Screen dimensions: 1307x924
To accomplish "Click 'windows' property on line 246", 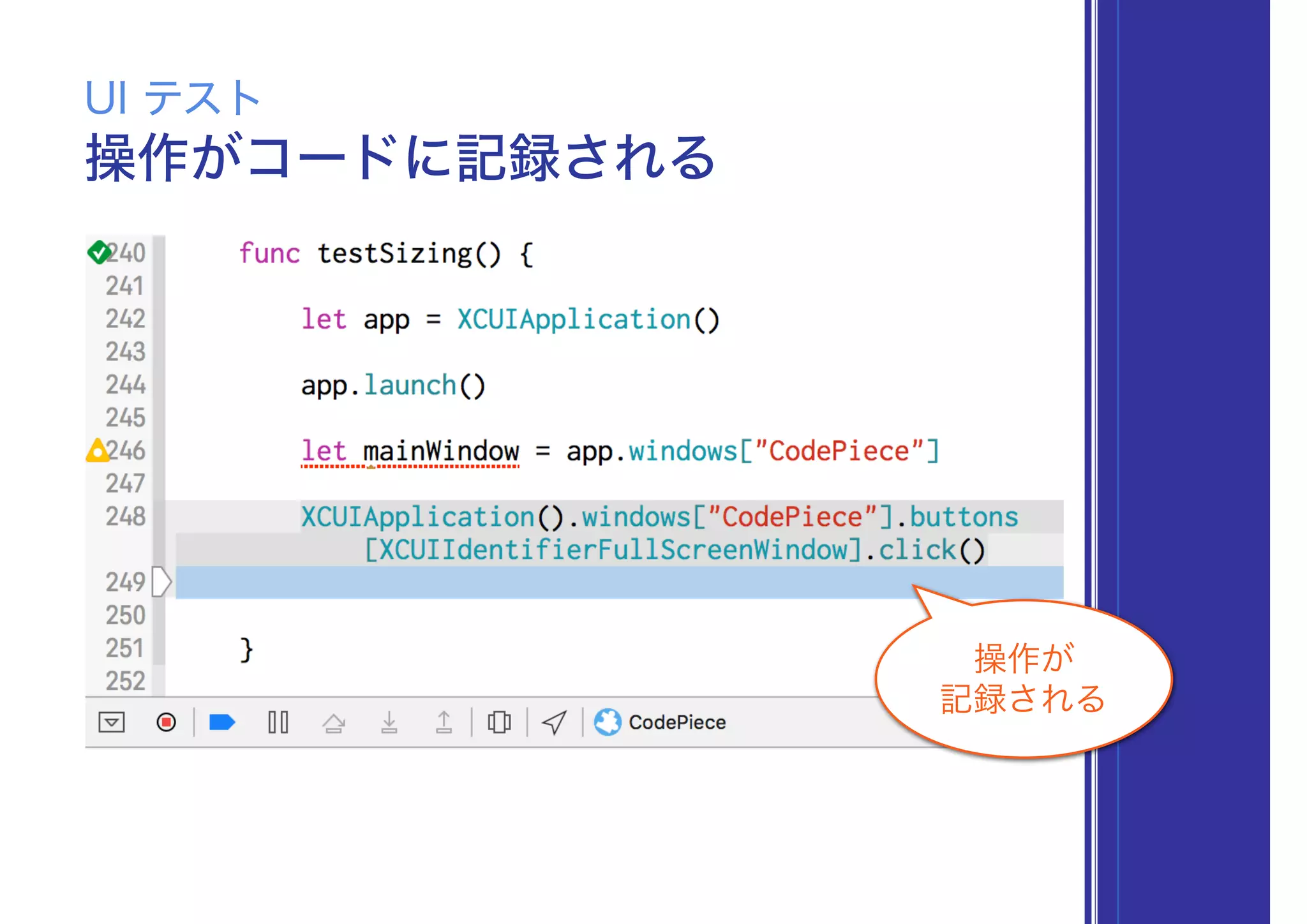I will click(683, 451).
